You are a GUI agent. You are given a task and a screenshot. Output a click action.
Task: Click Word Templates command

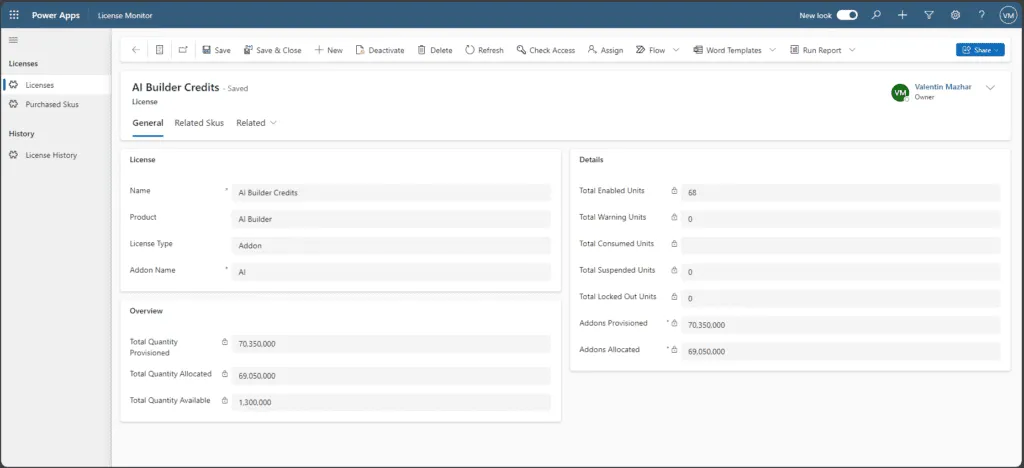pyautogui.click(x=728, y=50)
